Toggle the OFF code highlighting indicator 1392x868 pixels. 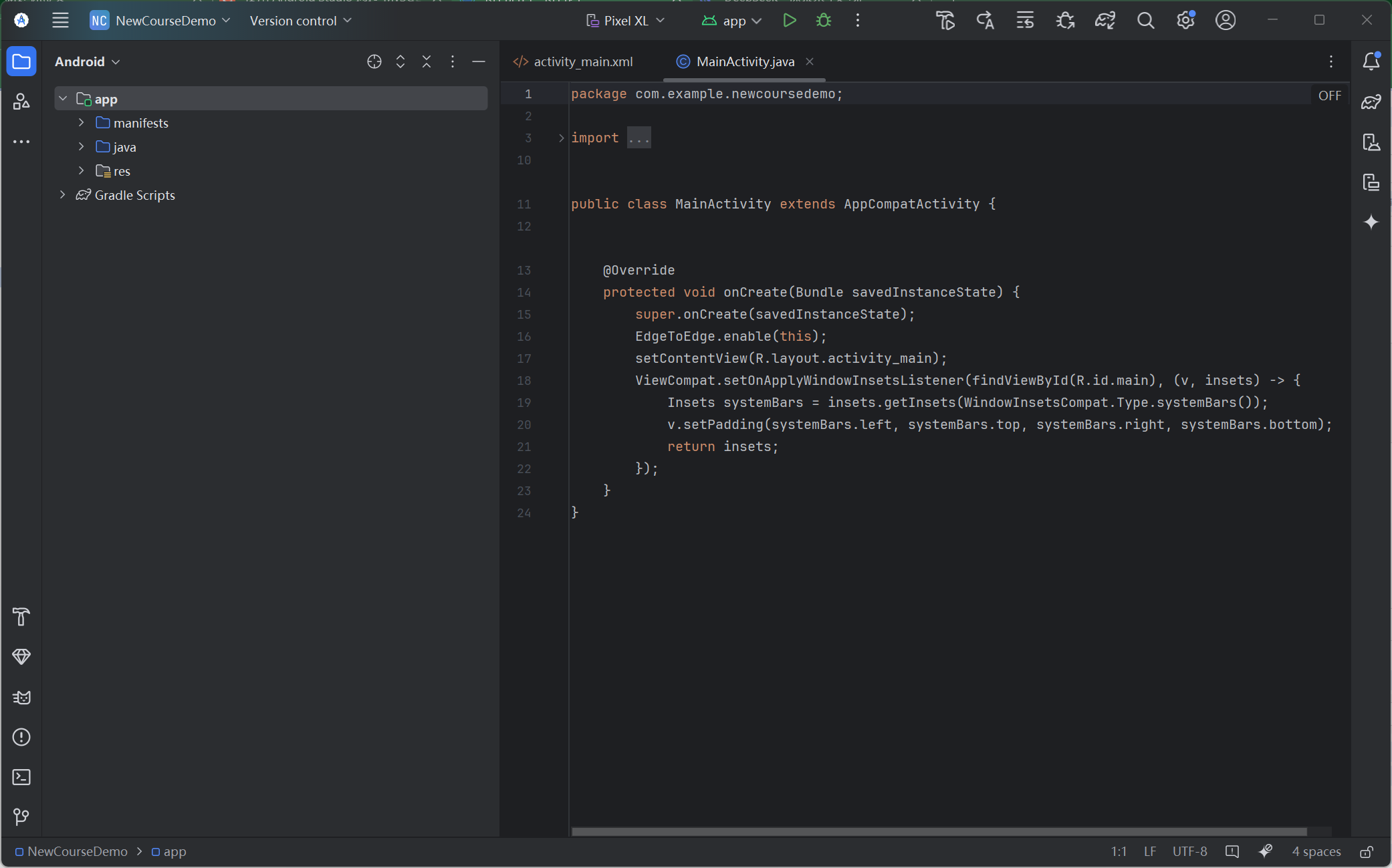1329,96
